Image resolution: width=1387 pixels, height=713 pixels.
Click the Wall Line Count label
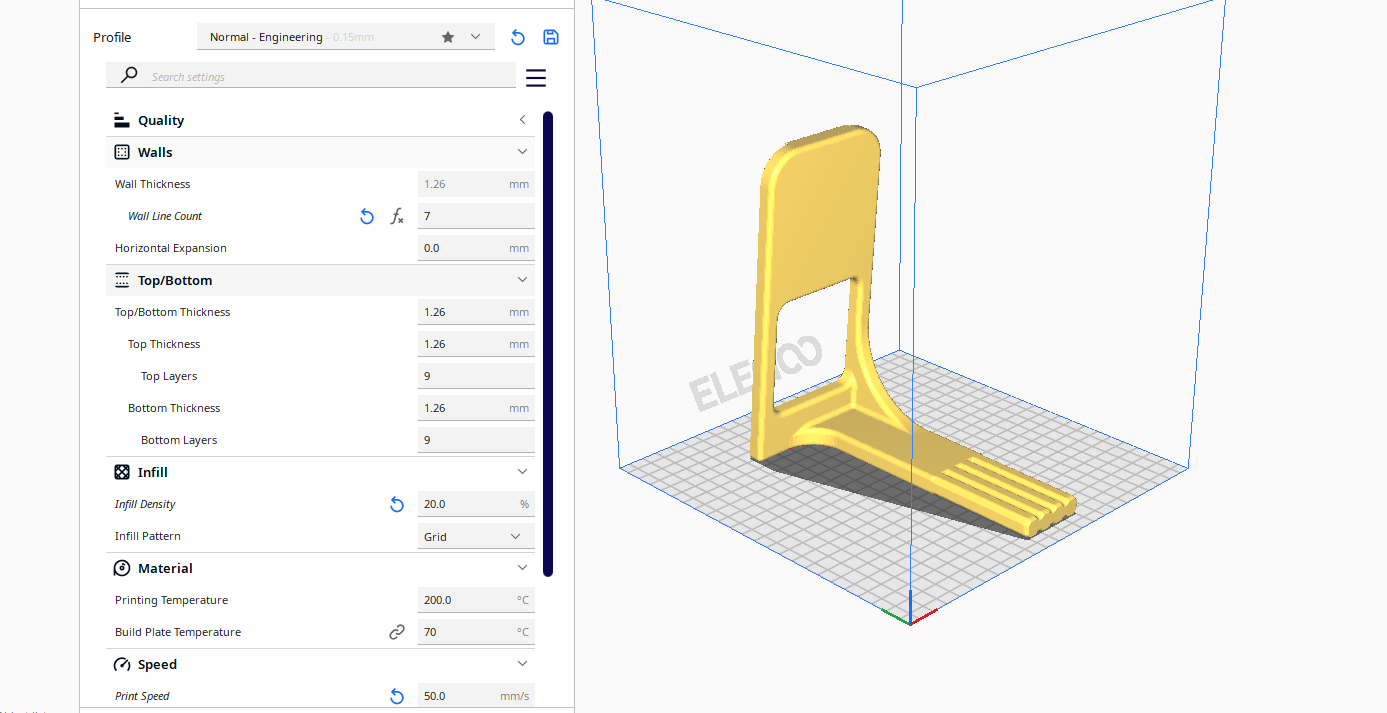[x=165, y=216]
